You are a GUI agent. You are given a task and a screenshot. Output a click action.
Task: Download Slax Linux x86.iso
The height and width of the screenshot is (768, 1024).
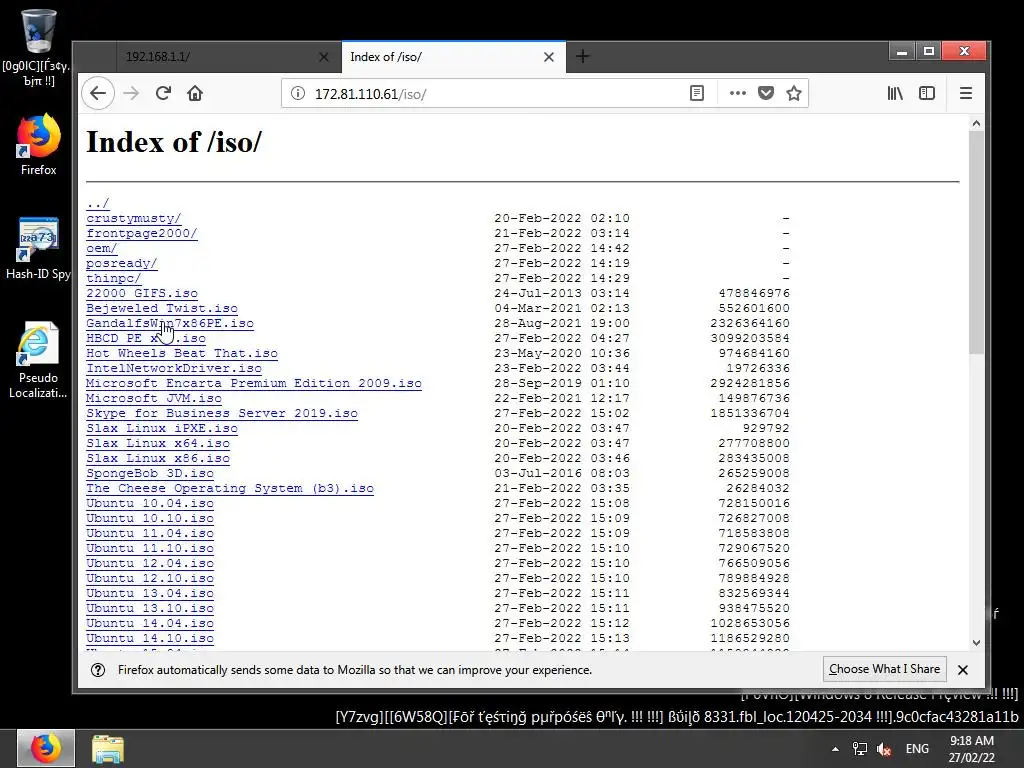(158, 458)
